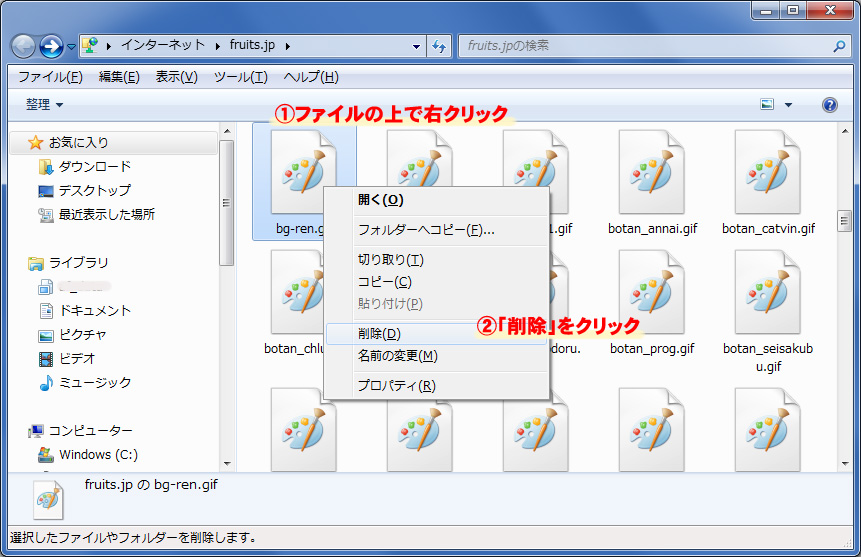Select the botan_prog.gif file icon
861x557 pixels.
(x=652, y=292)
